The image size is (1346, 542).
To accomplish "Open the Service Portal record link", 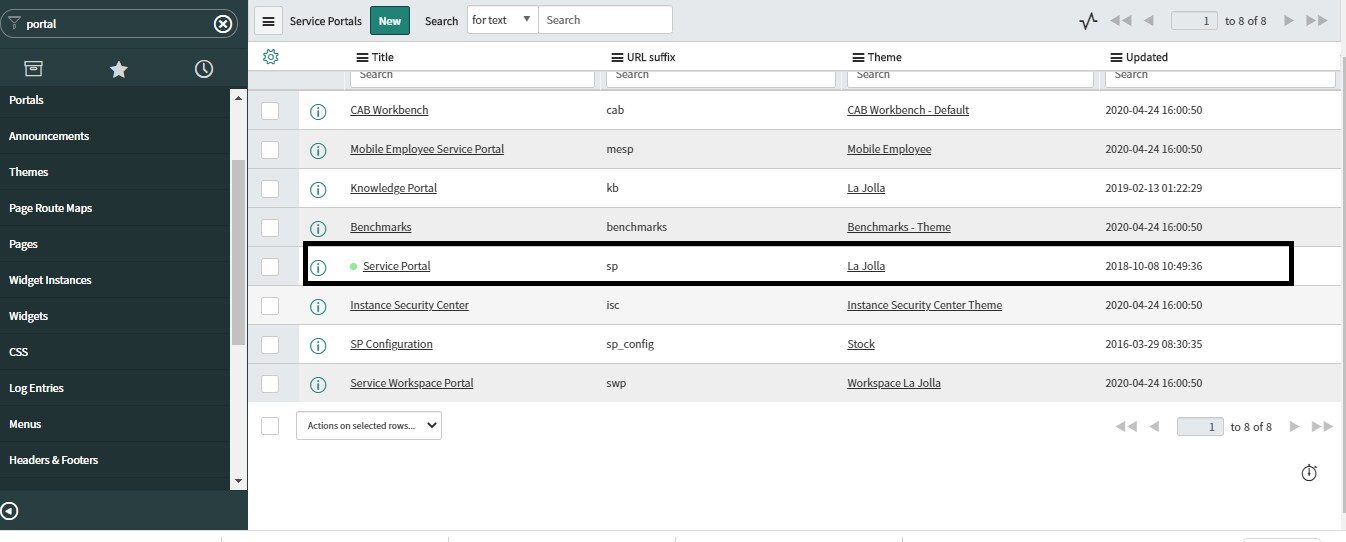I will pyautogui.click(x=396, y=266).
